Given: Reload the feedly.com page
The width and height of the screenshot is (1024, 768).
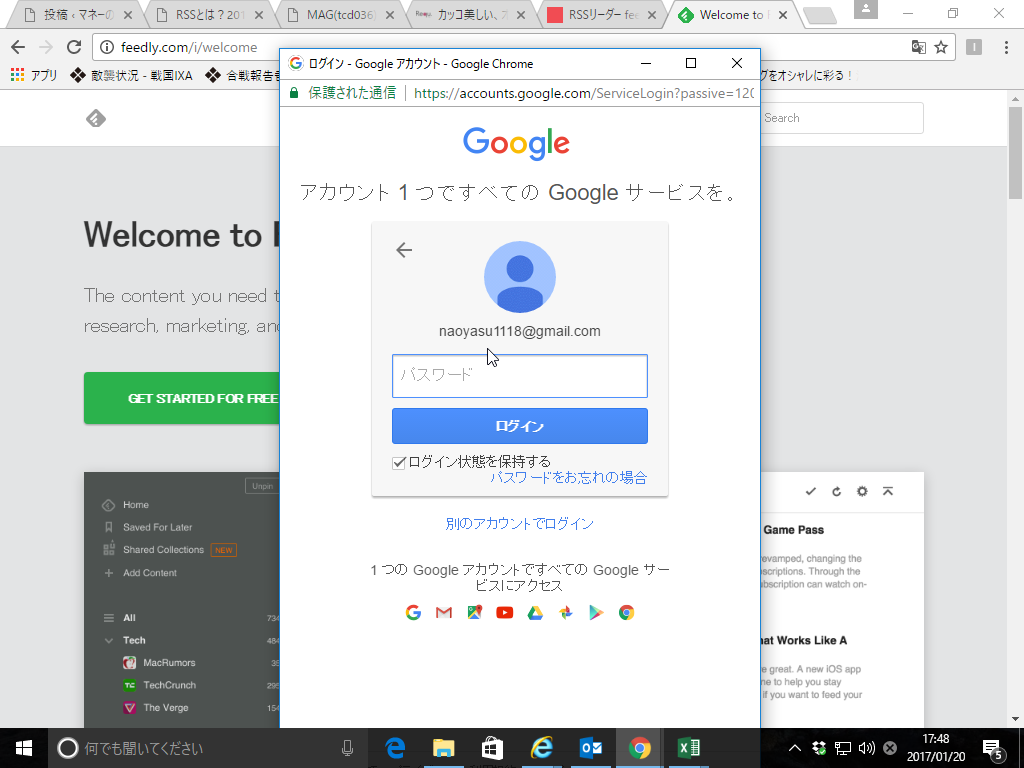Looking at the screenshot, I should pos(74,47).
